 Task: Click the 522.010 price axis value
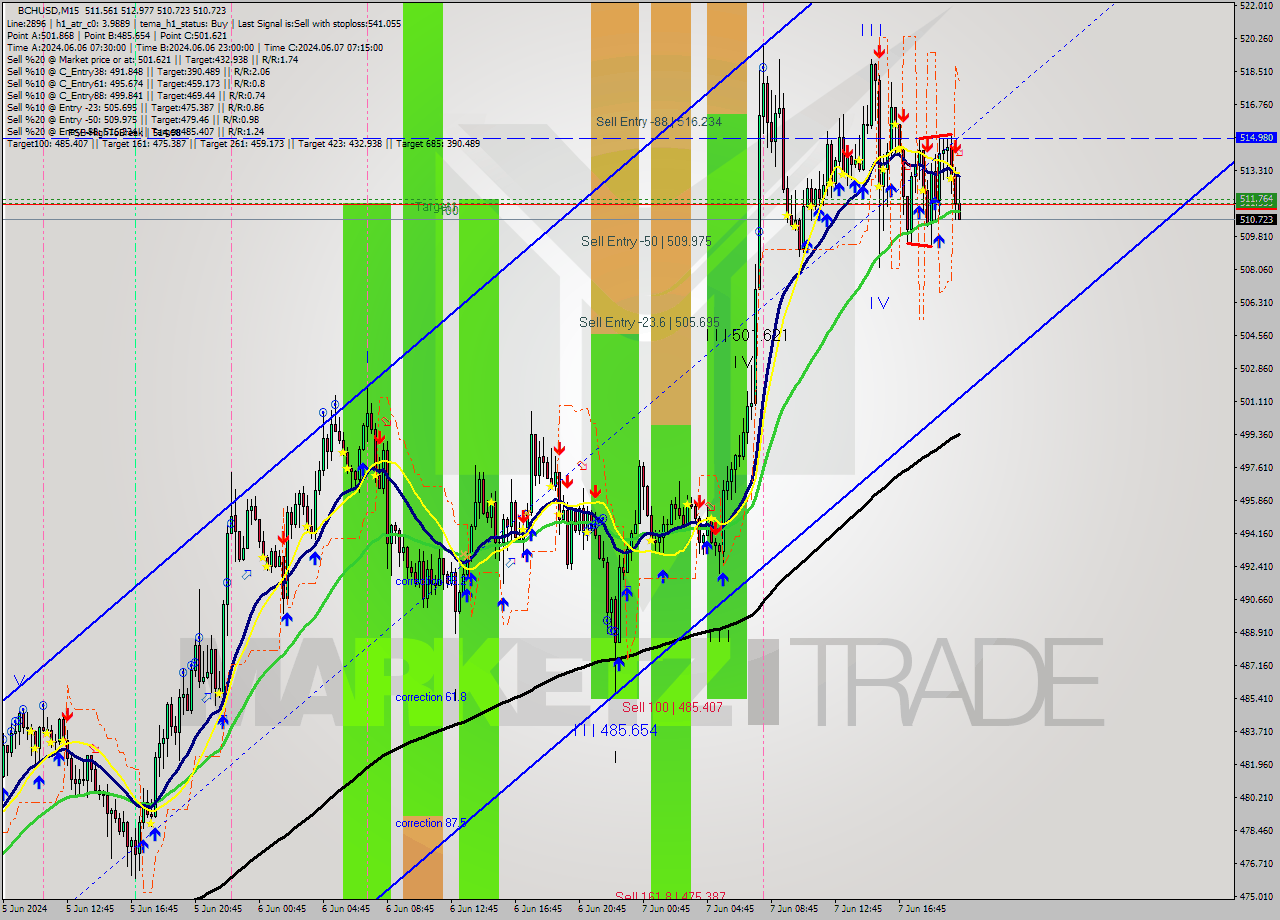(x=1256, y=5)
